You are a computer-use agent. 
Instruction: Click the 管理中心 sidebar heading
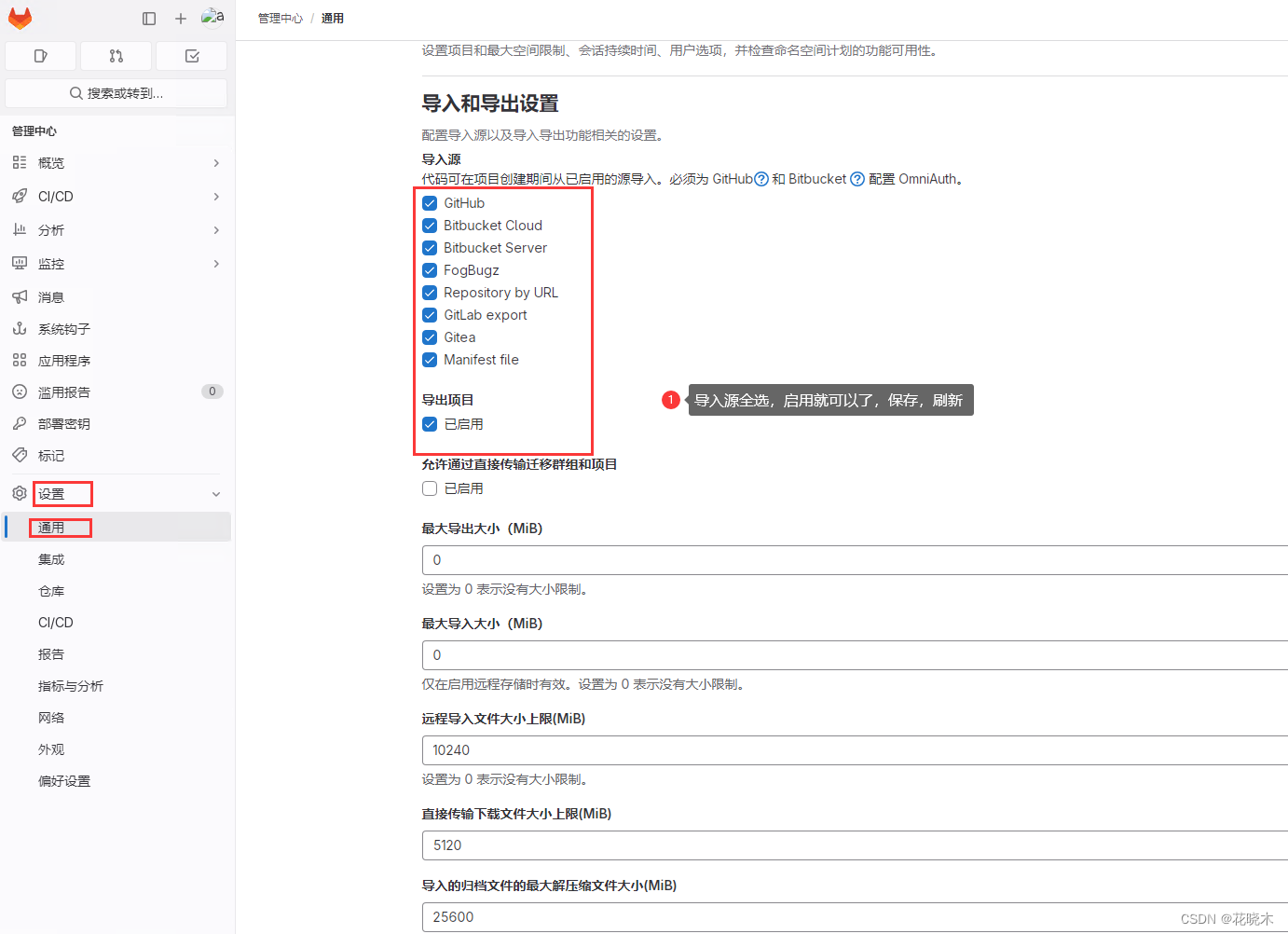[34, 131]
